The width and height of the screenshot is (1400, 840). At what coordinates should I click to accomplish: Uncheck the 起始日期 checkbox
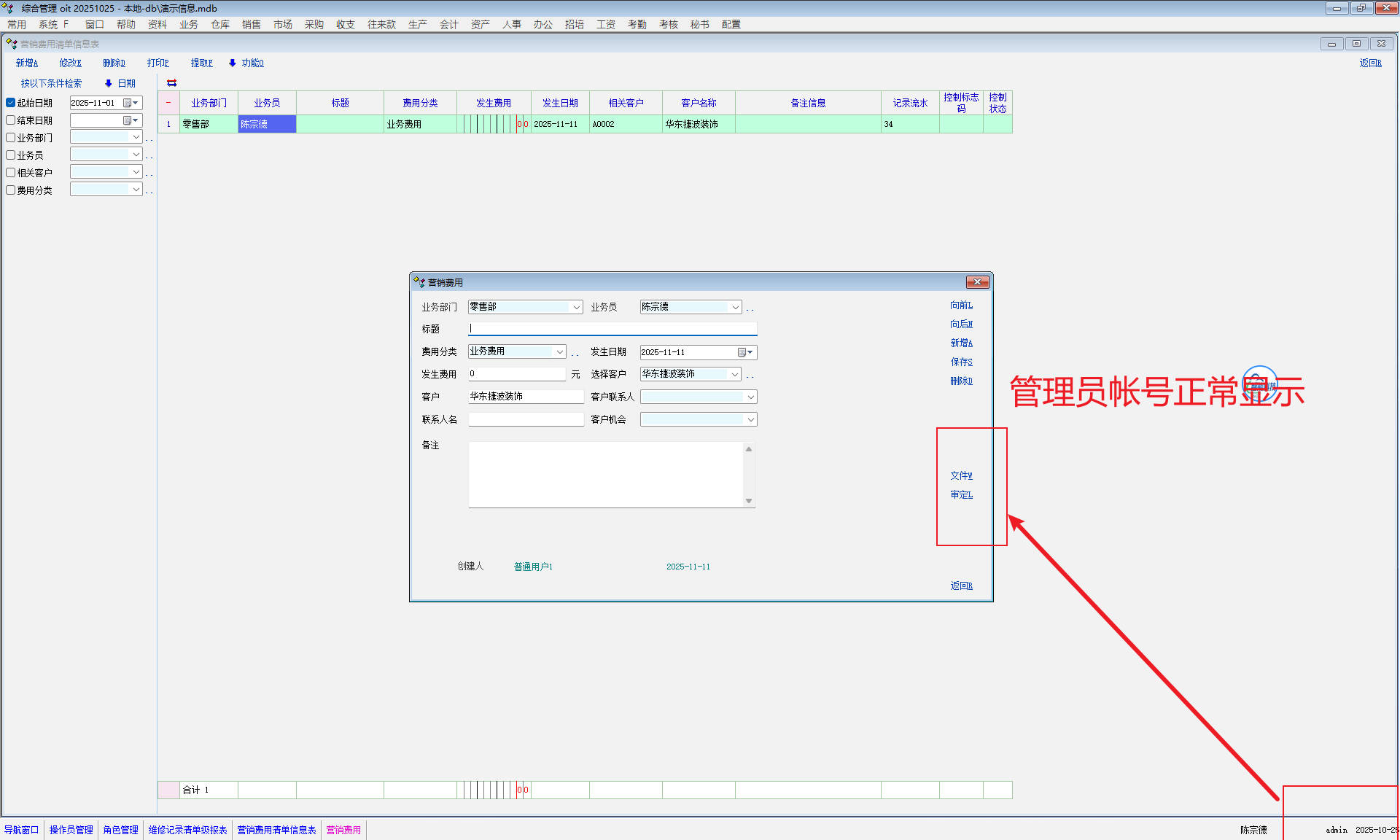pos(11,103)
